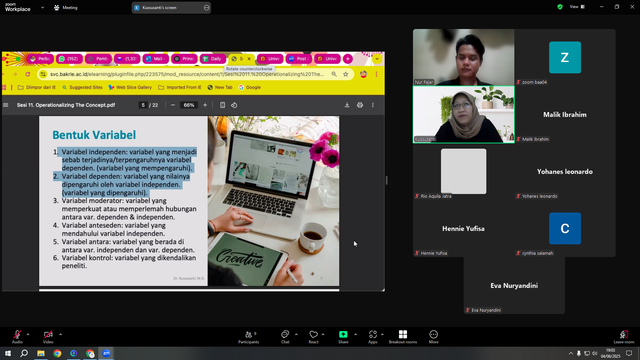Image resolution: width=640 pixels, height=360 pixels.
Task: Zoom in the PDF with plus
Action: click(205, 105)
